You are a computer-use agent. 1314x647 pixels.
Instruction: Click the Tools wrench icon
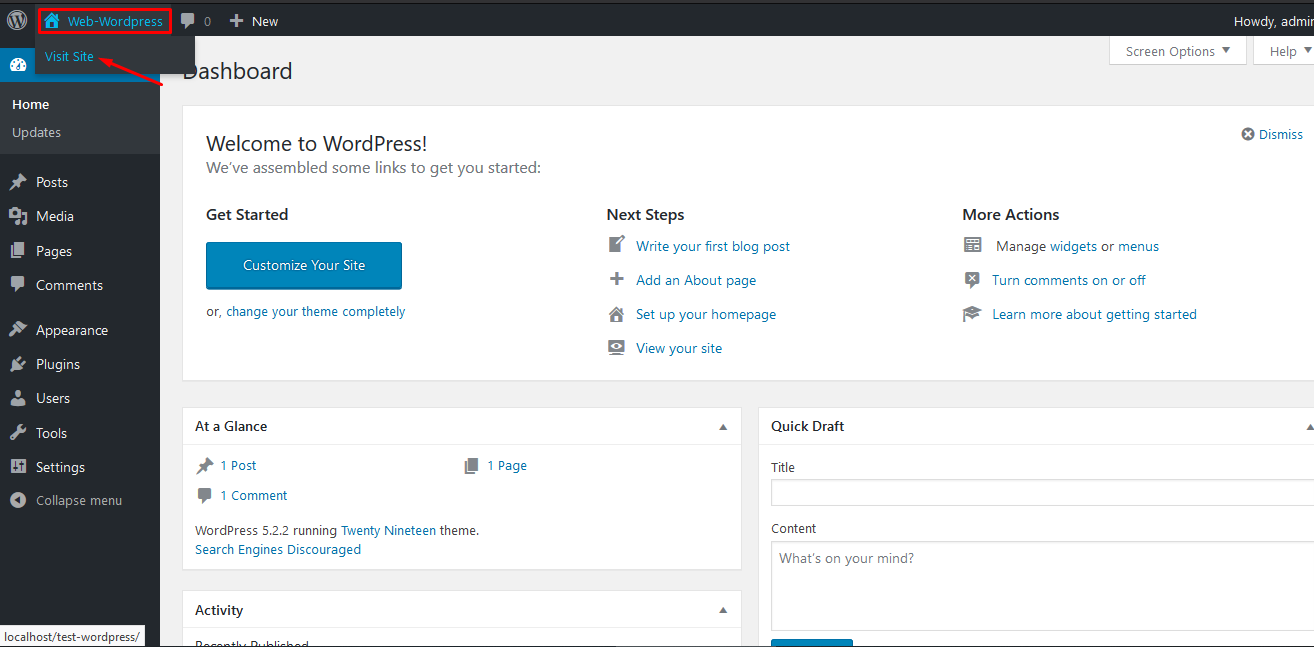point(18,433)
